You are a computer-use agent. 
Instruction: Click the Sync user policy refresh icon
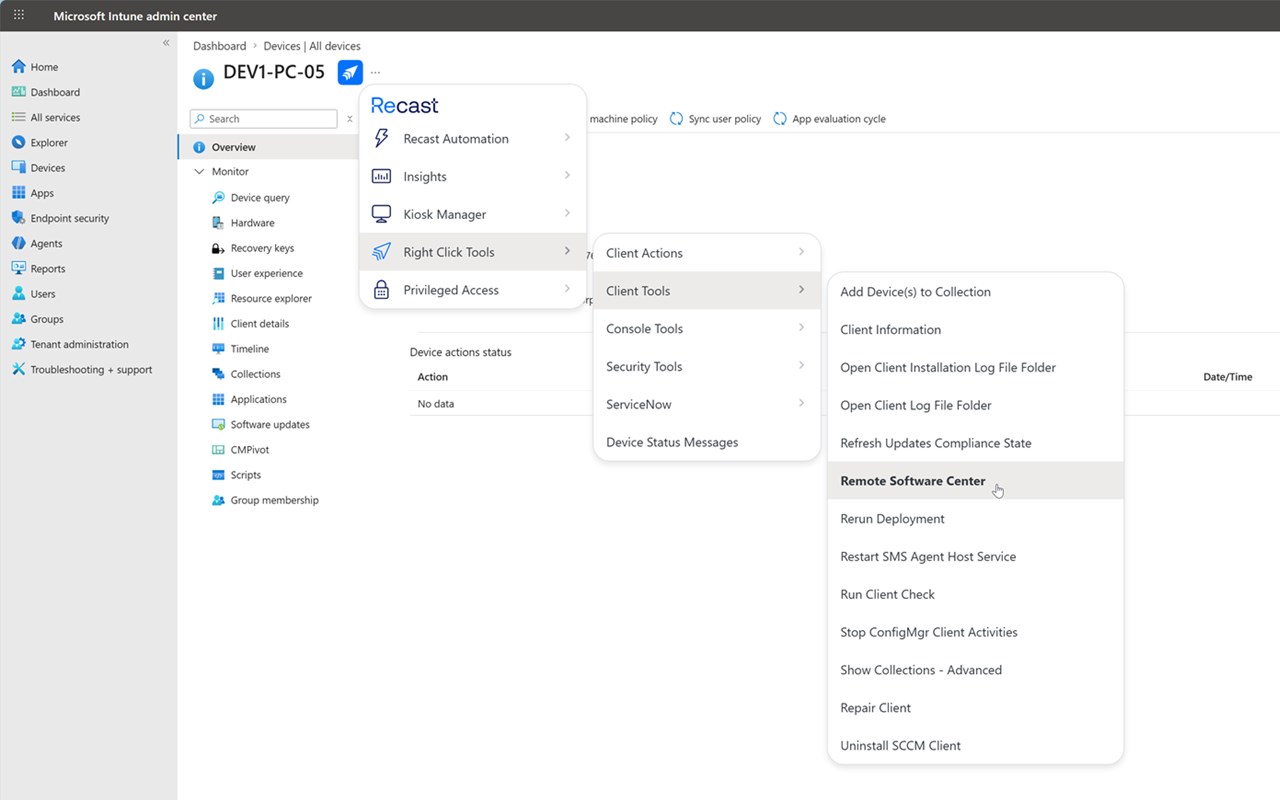coord(677,118)
